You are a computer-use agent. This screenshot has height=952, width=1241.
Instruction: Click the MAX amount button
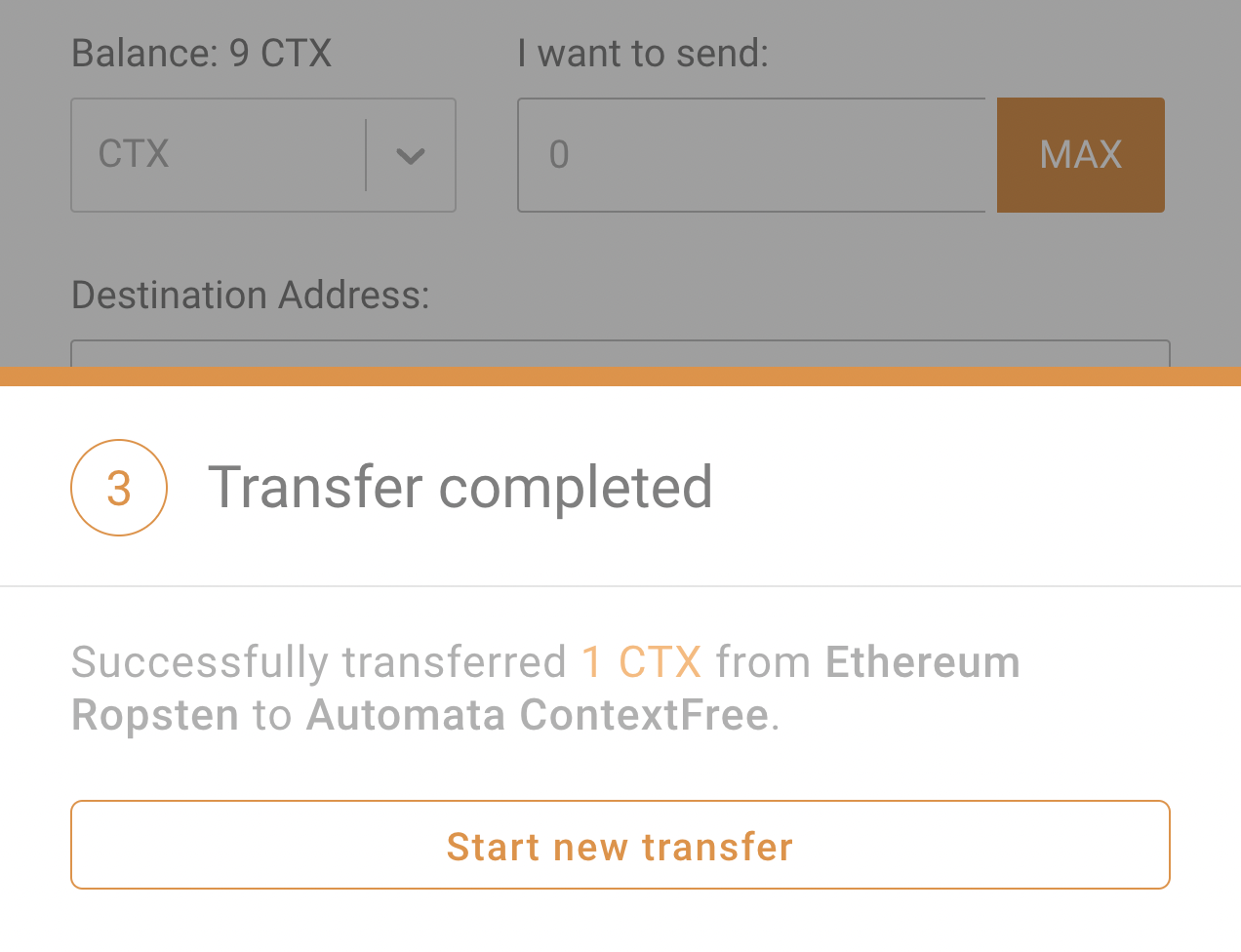[1081, 155]
